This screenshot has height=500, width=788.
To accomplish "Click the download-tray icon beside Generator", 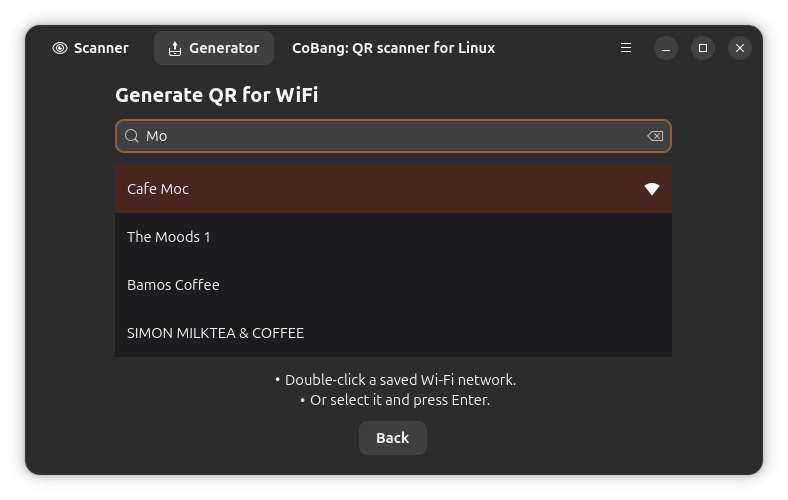I will [x=175, y=48].
